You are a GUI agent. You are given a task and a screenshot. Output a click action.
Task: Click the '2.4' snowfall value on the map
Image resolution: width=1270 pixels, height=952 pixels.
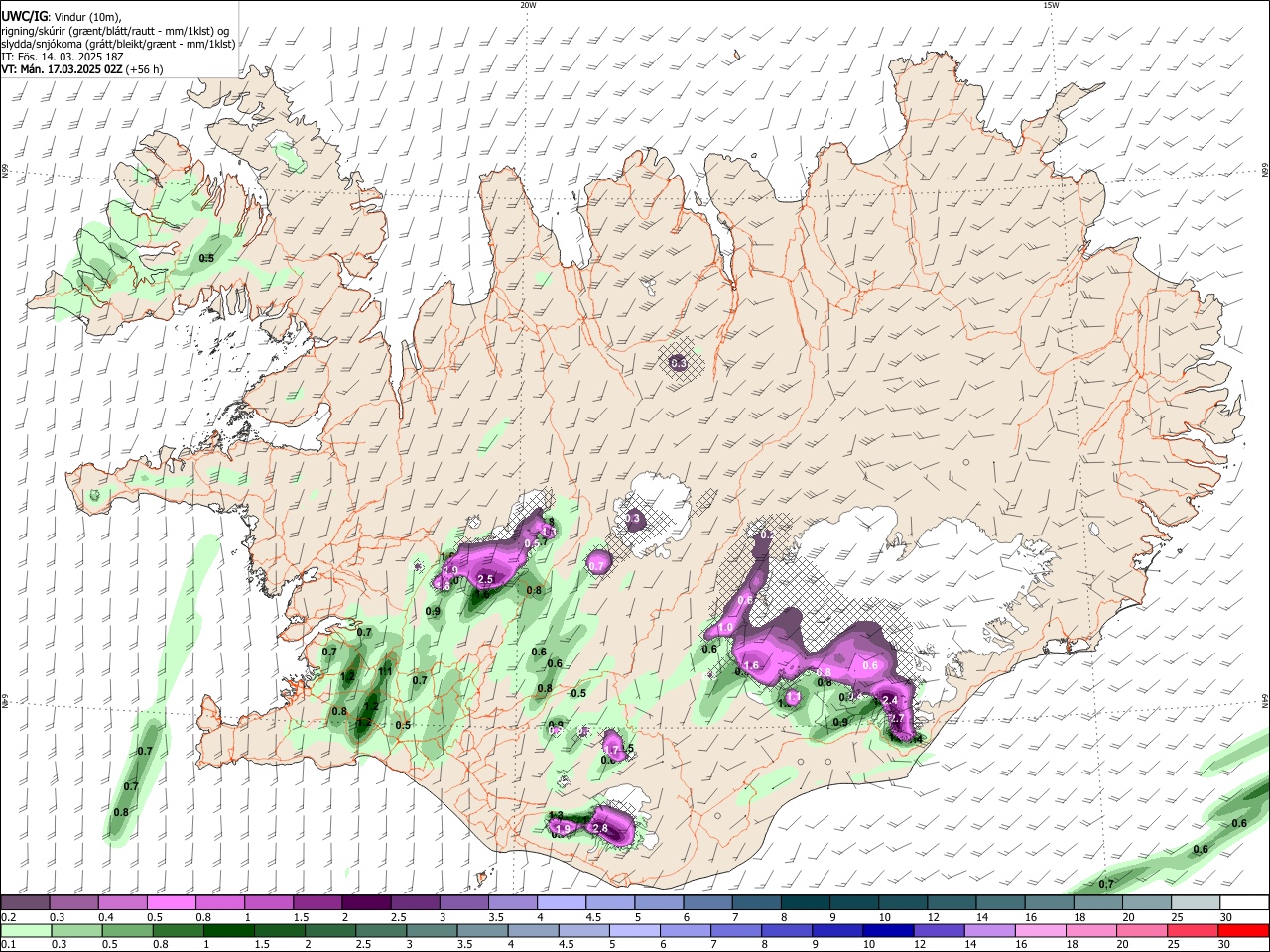click(890, 701)
